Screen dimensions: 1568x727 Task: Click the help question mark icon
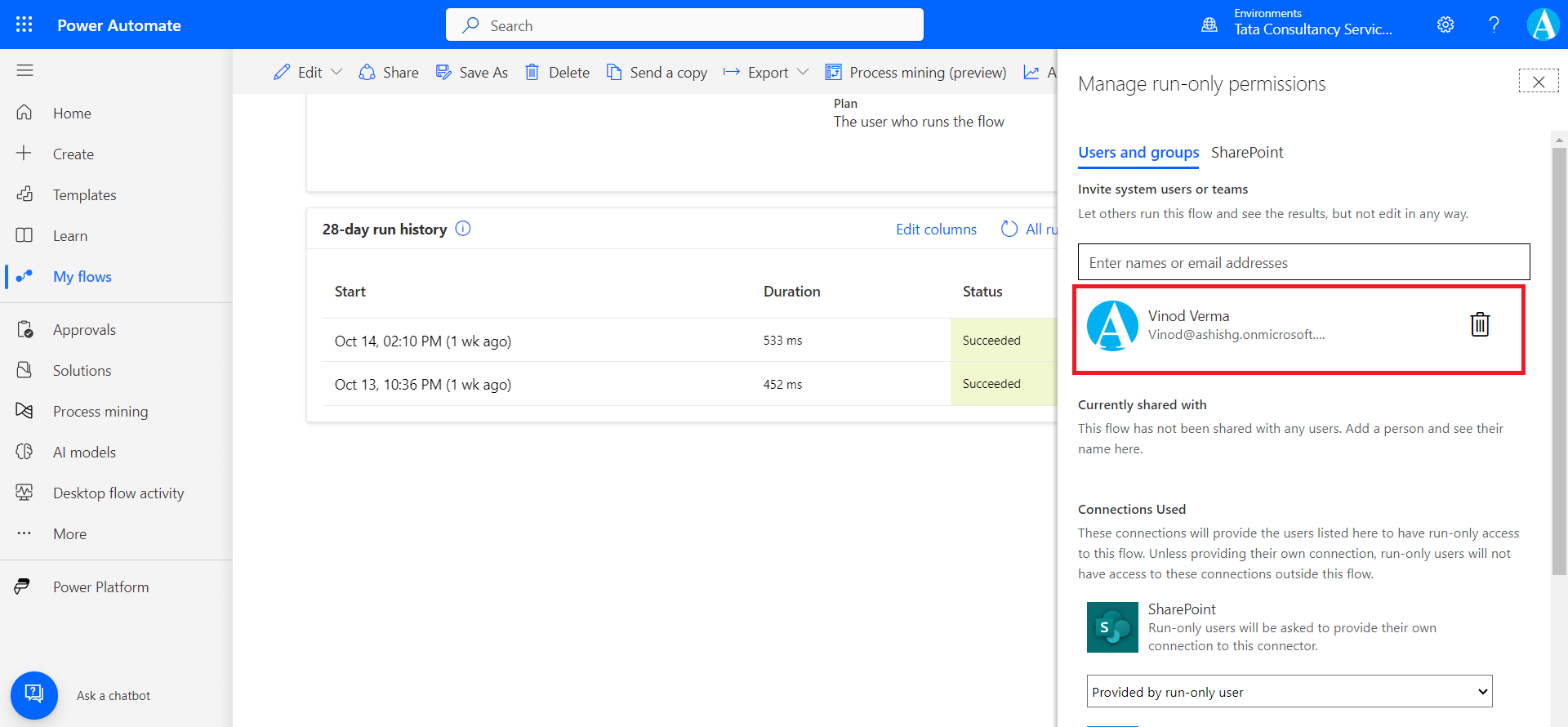point(1494,25)
